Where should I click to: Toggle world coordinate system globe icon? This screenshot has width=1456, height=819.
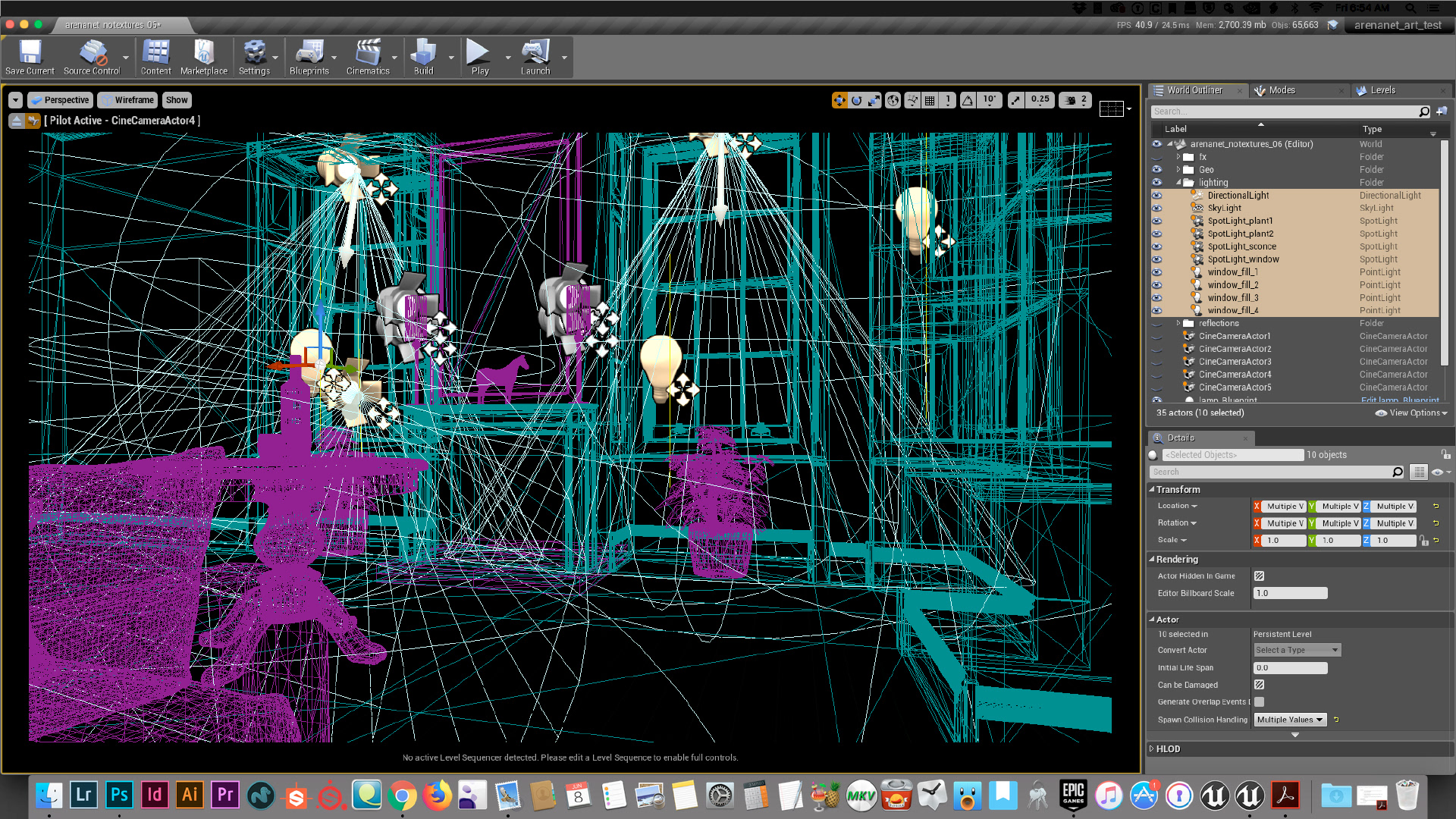tap(893, 100)
